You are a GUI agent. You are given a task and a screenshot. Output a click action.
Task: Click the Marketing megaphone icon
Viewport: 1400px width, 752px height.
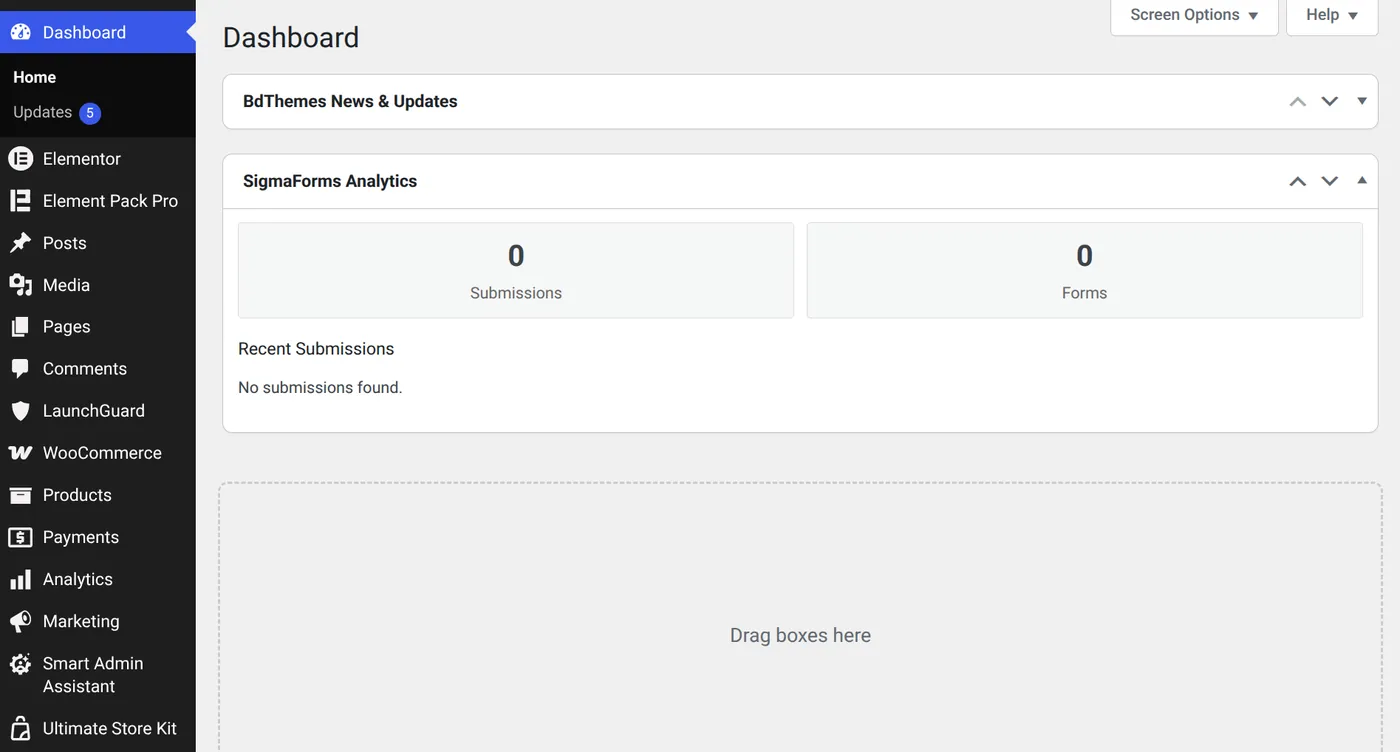(x=20, y=621)
